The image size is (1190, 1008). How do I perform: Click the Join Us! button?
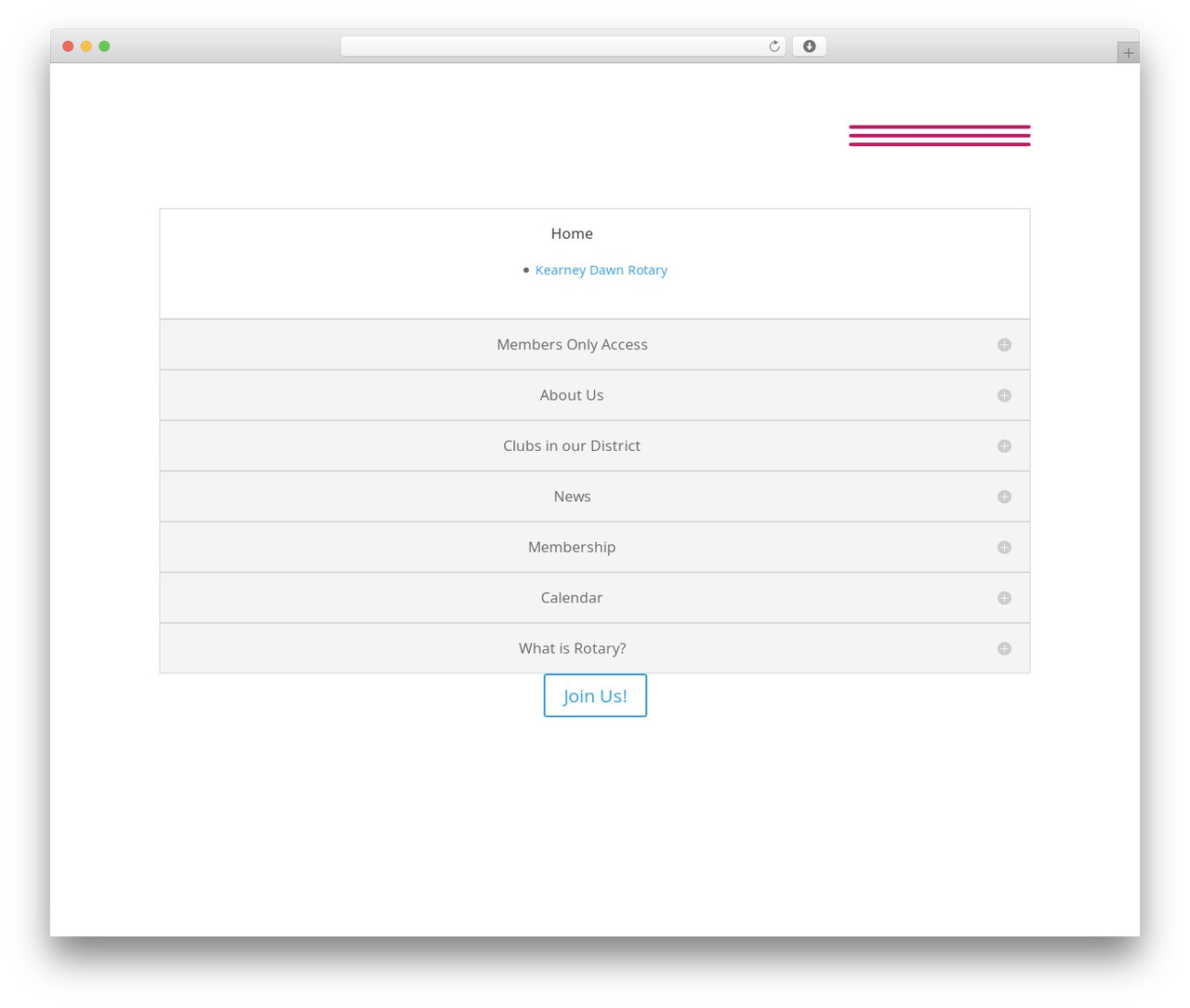coord(595,696)
